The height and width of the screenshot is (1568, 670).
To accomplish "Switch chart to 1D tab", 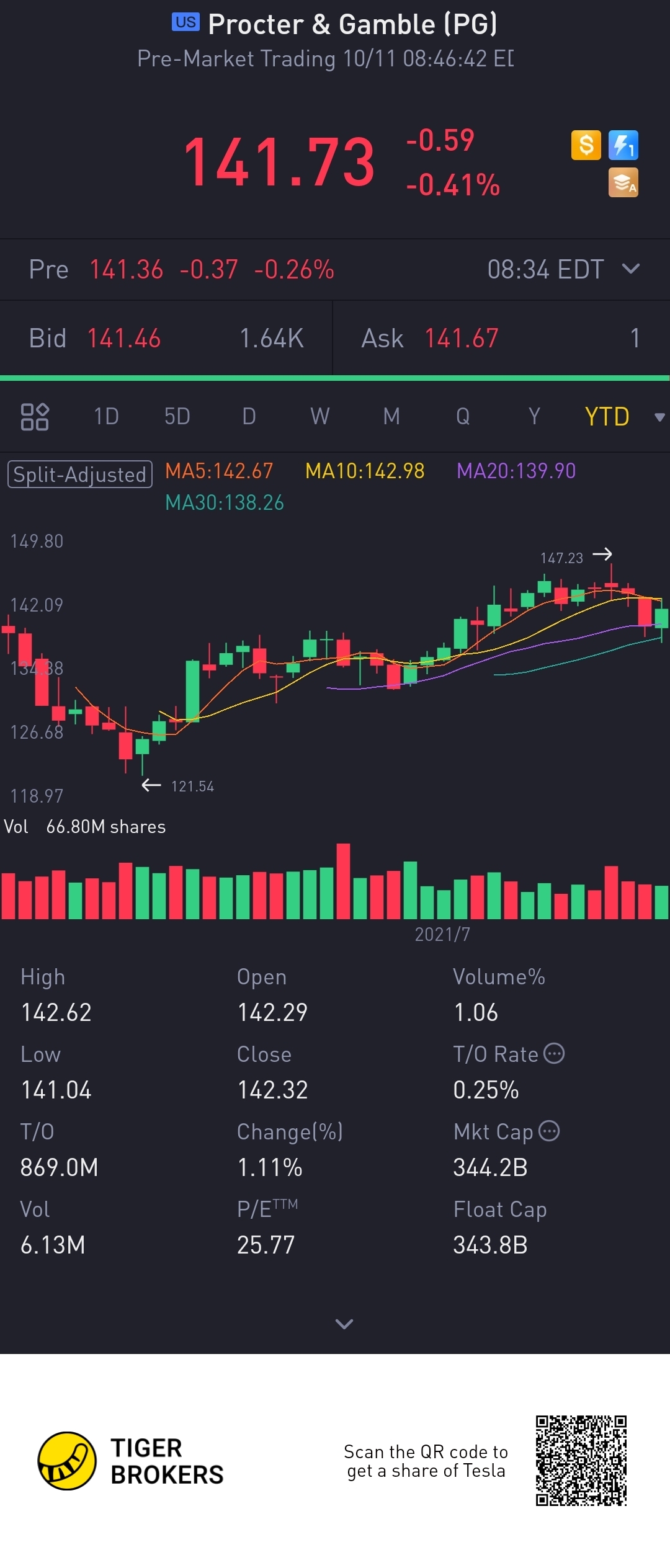I will (106, 416).
